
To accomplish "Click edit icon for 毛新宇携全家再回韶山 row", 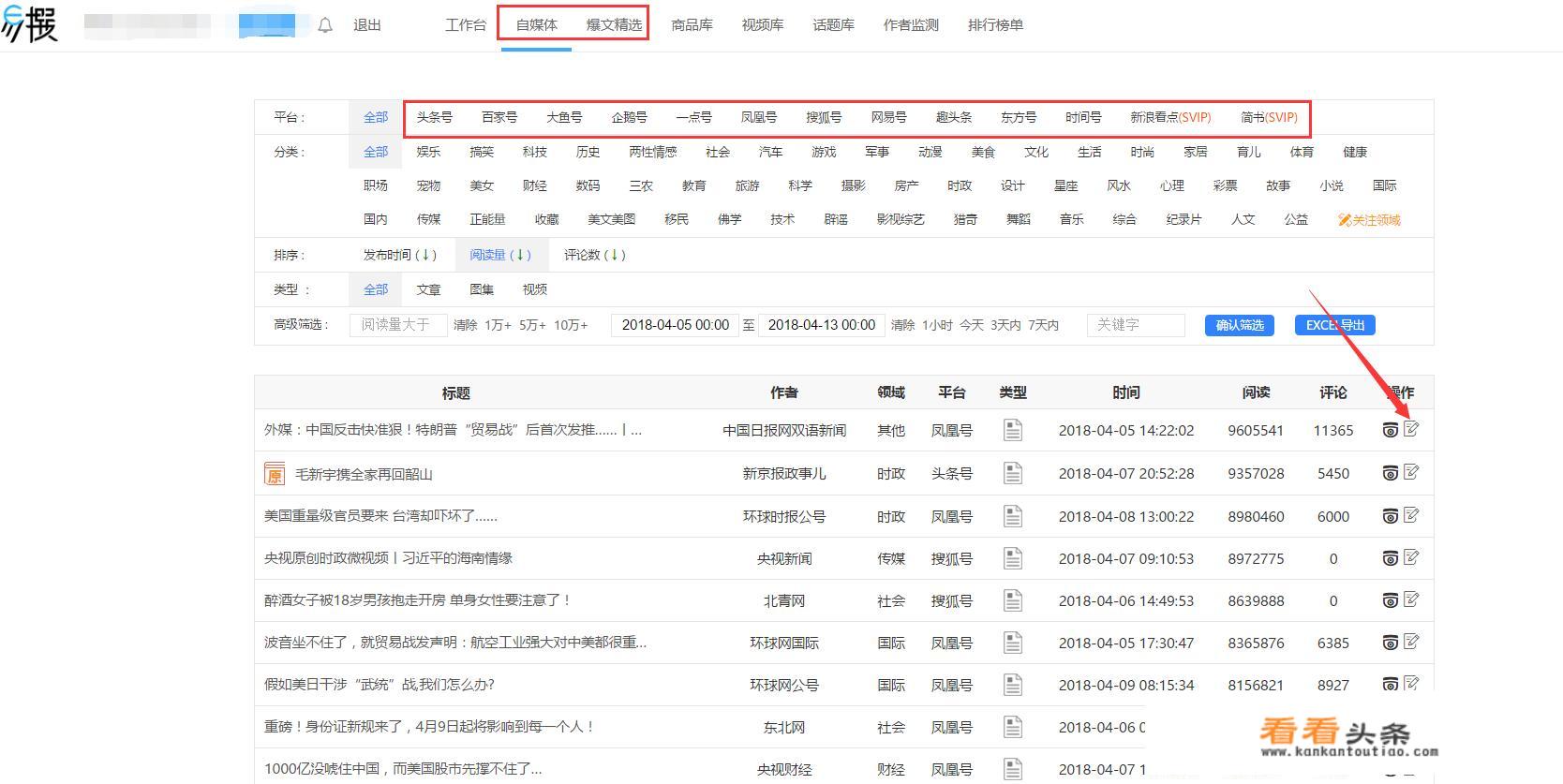I will 1412,472.
